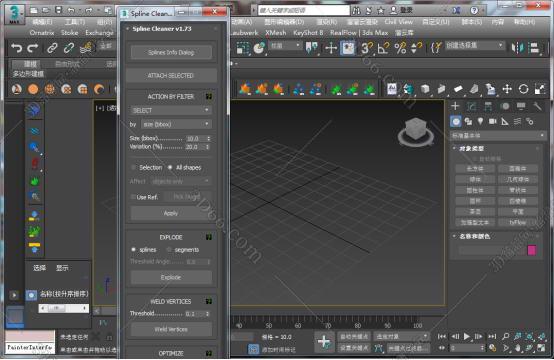Select the Link tool icon
This screenshot has width=554, height=360.
pyautogui.click(x=52, y=48)
